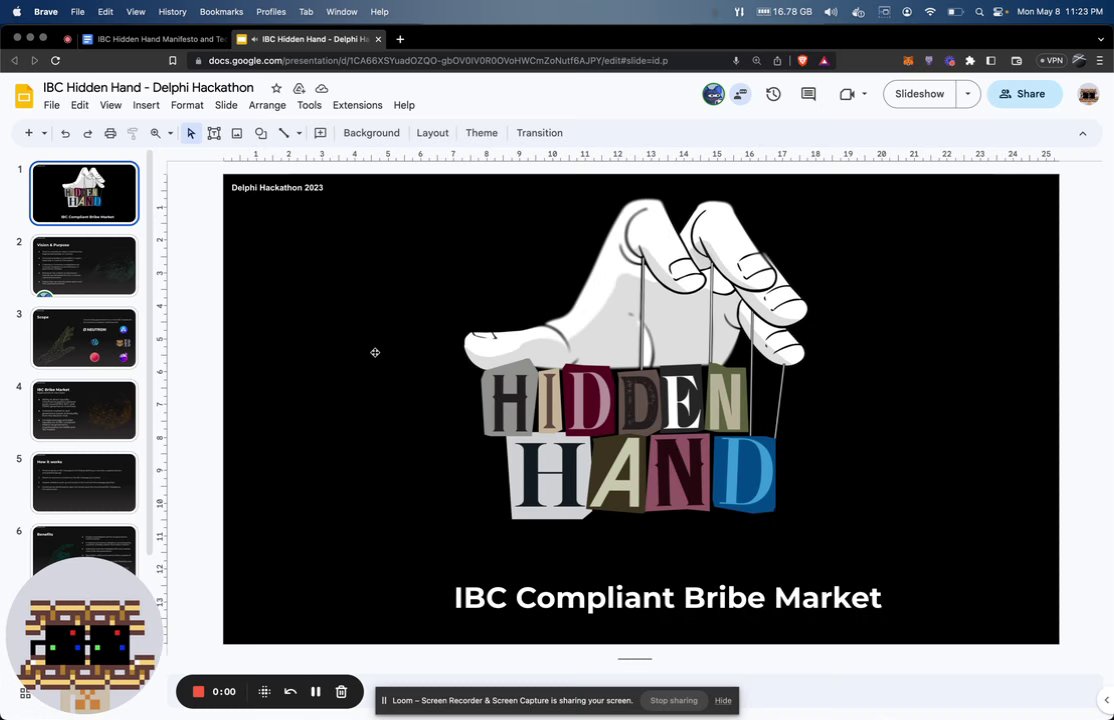Viewport: 1114px width, 720px height.
Task: Click the presentation title field
Action: pos(148,87)
